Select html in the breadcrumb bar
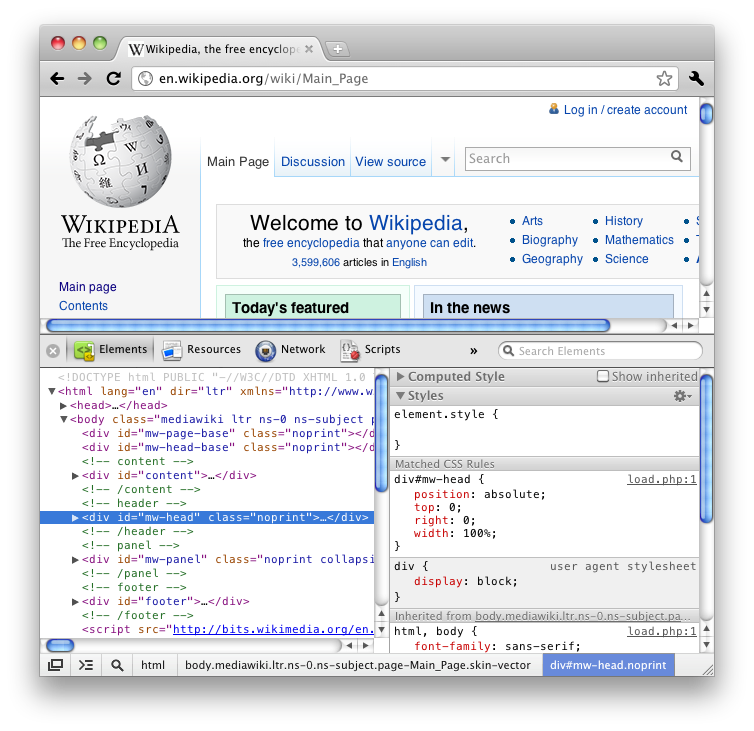The height and width of the screenshot is (731, 754). click(152, 665)
